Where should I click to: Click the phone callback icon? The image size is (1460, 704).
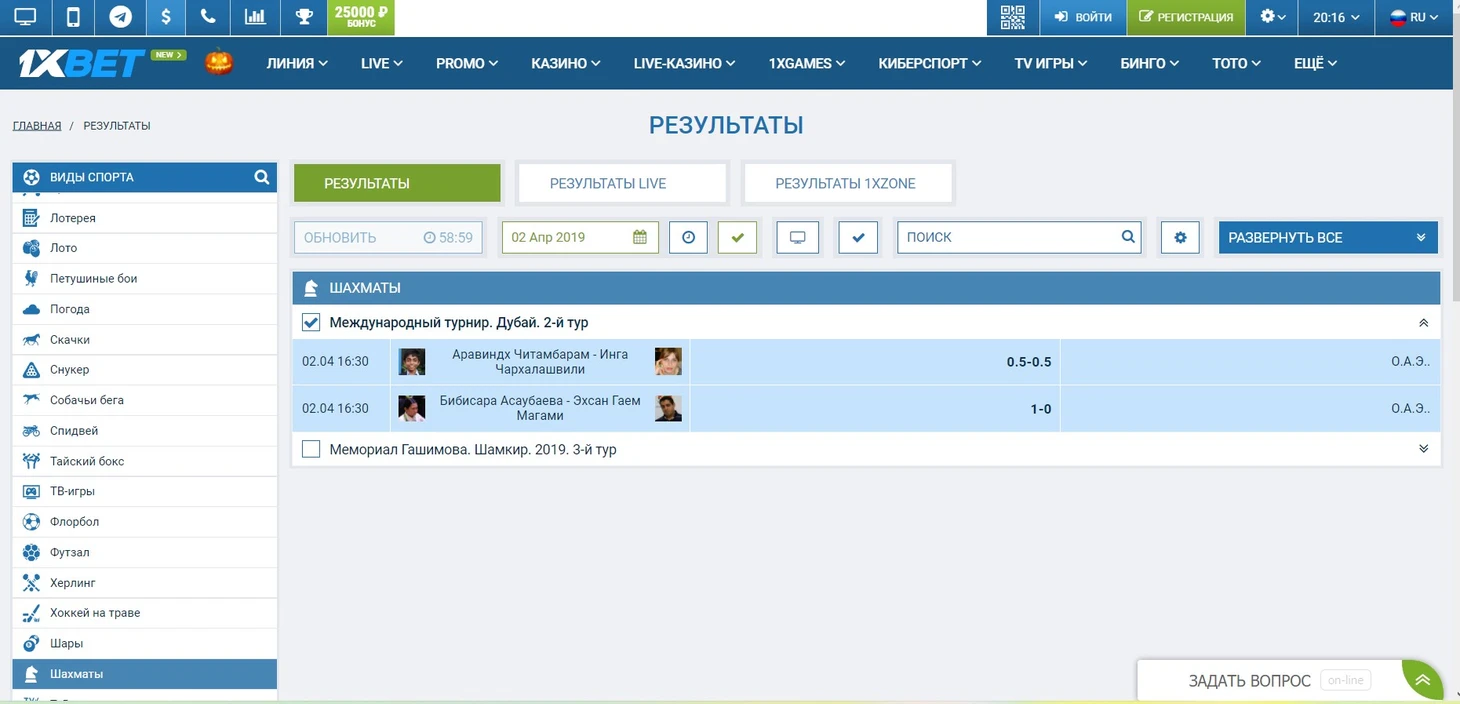point(208,17)
